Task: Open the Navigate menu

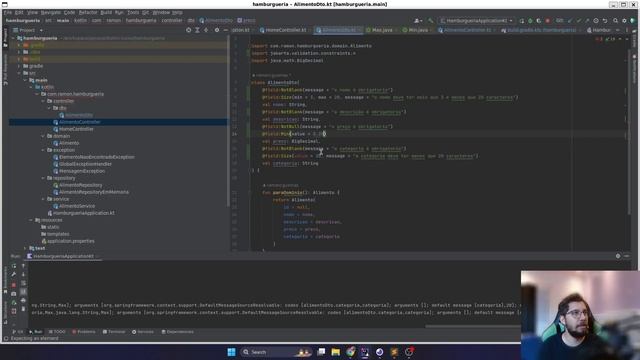Action: [x=51, y=13]
